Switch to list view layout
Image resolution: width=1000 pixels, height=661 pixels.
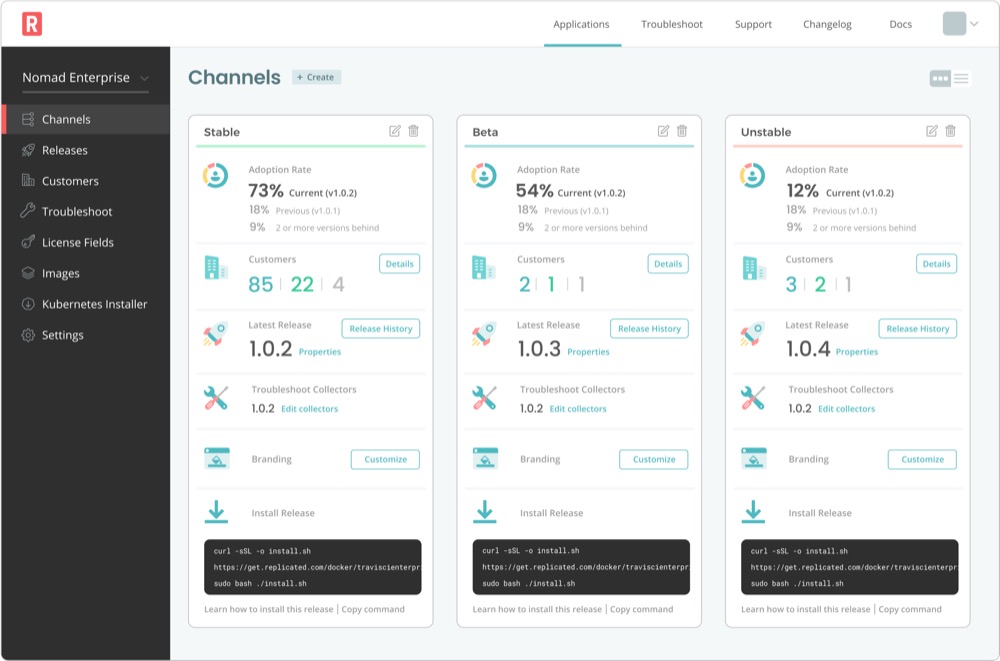coord(961,79)
